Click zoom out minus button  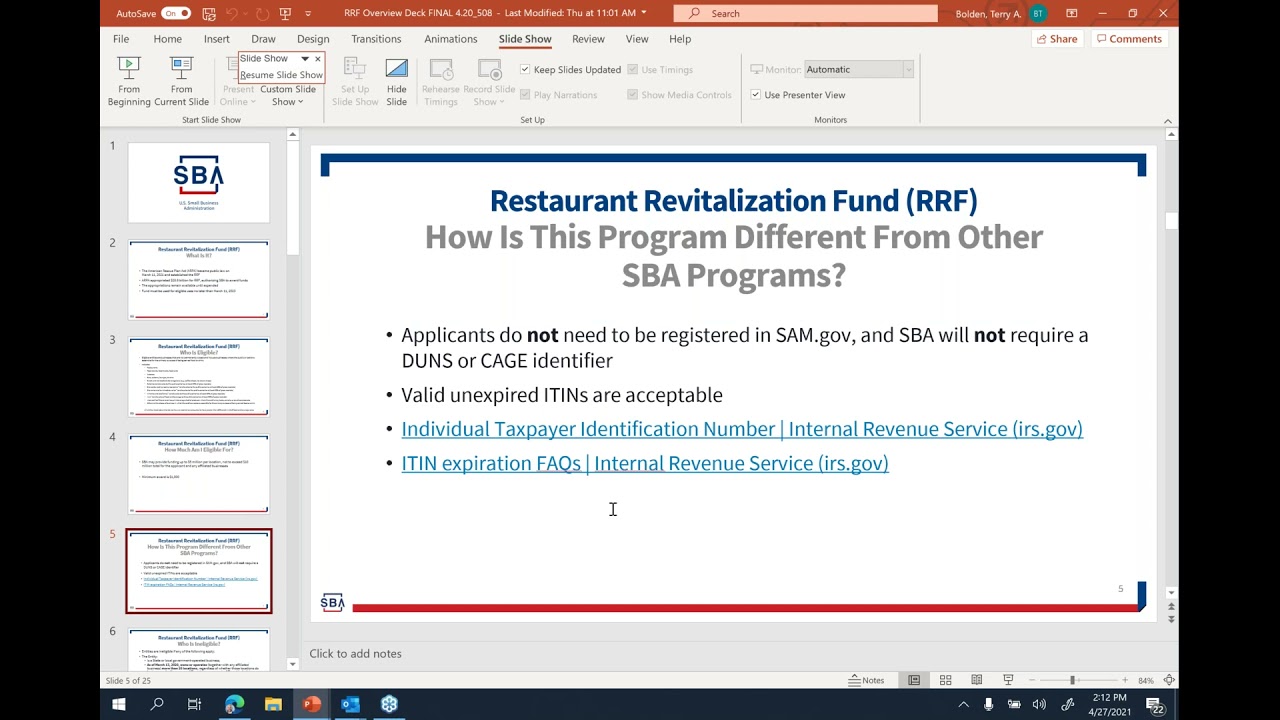pyautogui.click(x=1031, y=680)
